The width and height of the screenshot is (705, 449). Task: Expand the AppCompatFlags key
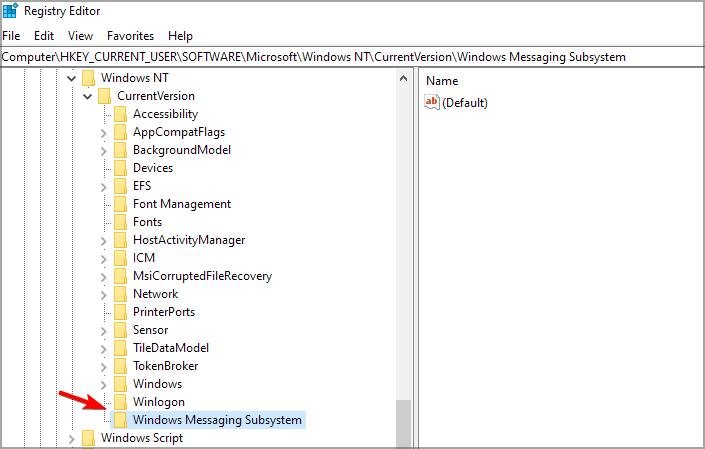pos(104,133)
